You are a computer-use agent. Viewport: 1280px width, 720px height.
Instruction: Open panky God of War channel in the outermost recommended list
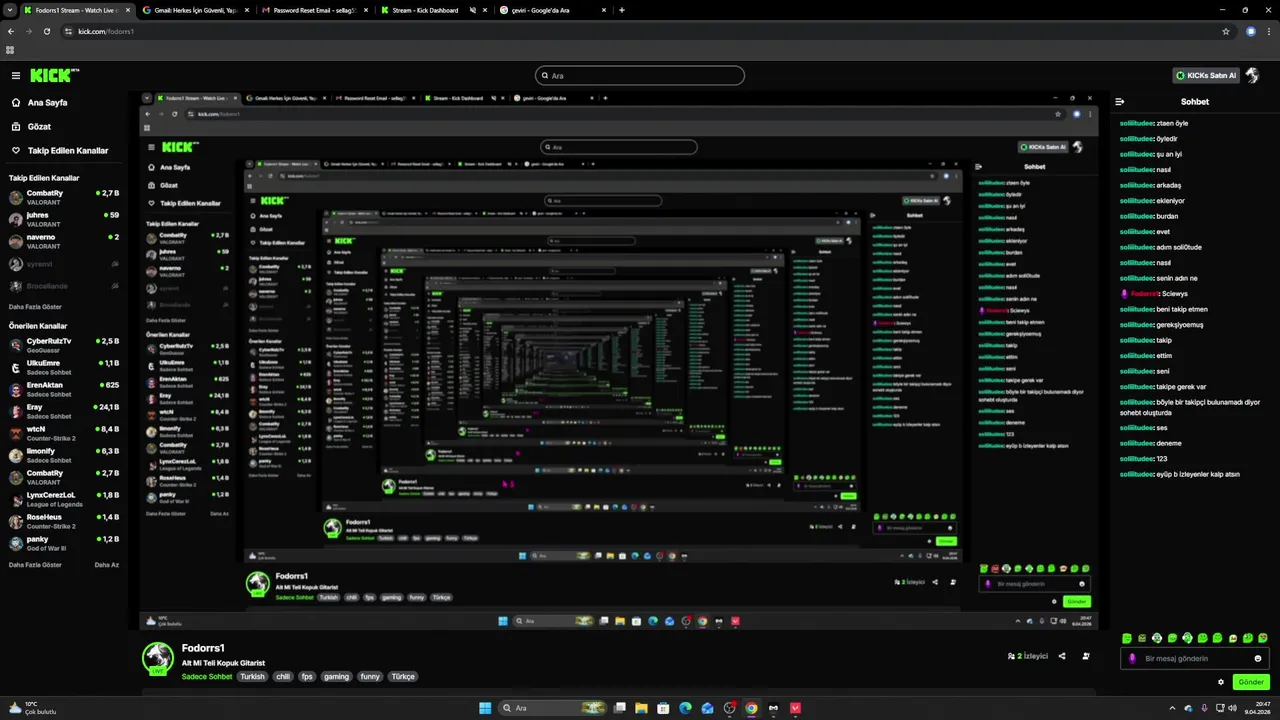pyautogui.click(x=64, y=543)
